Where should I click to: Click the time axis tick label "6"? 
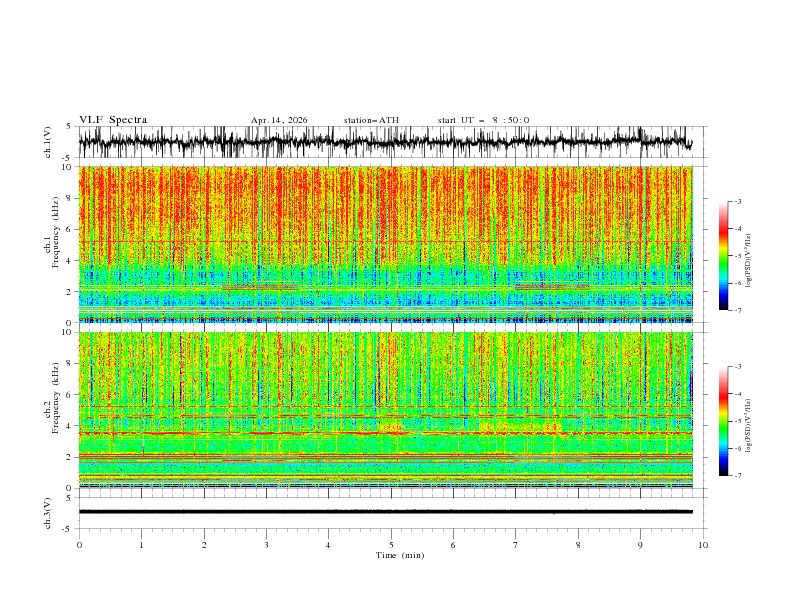point(453,545)
